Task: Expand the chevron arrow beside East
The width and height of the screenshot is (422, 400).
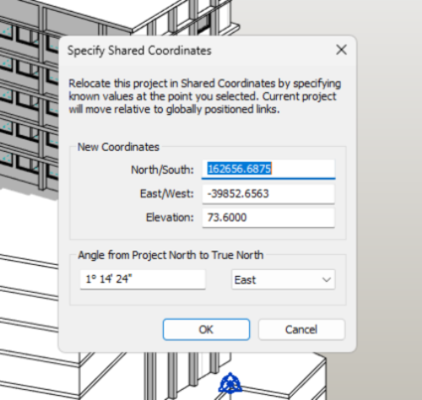Action: 326,280
